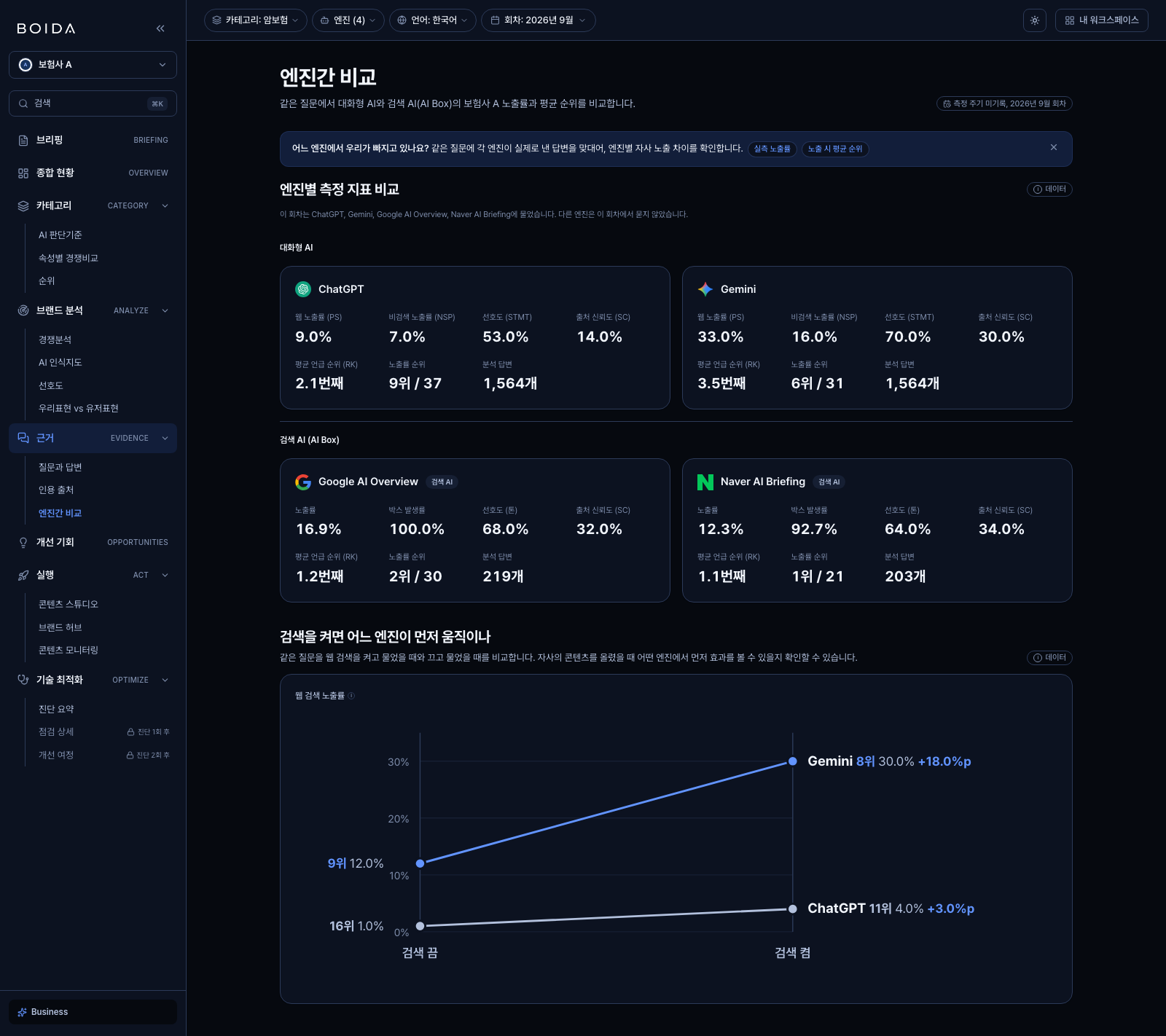The width and height of the screenshot is (1166, 1036).
Task: Open the 보험사 A company selector
Action: [x=93, y=65]
